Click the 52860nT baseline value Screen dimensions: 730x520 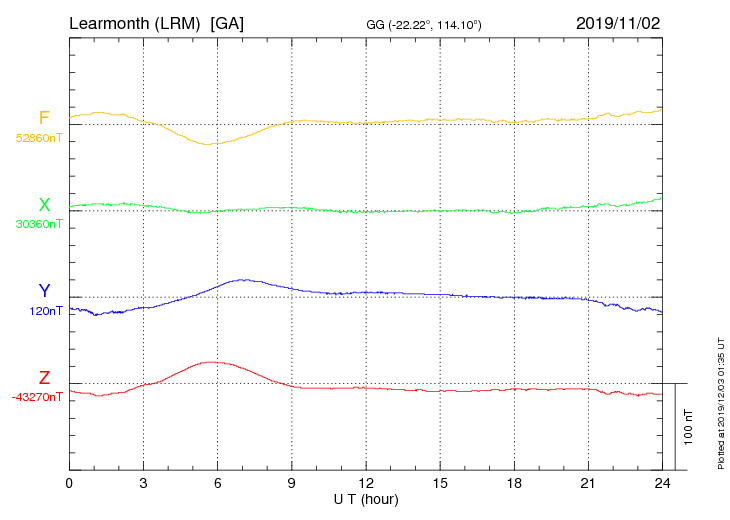39,137
